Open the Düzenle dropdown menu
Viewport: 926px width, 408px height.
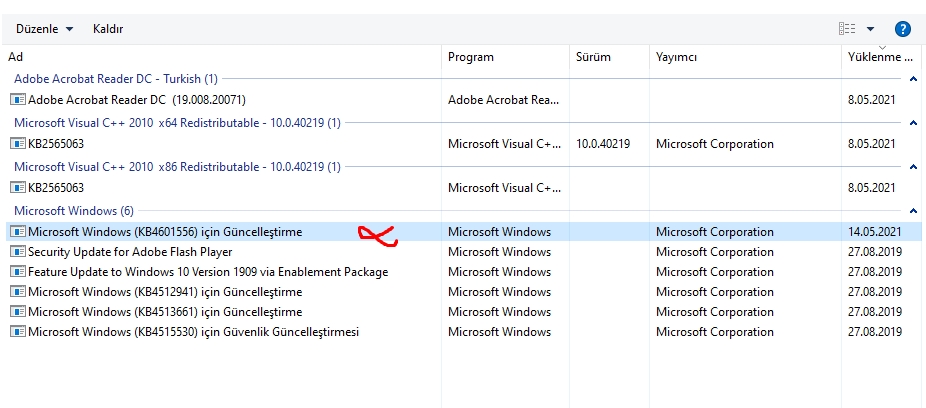45,29
